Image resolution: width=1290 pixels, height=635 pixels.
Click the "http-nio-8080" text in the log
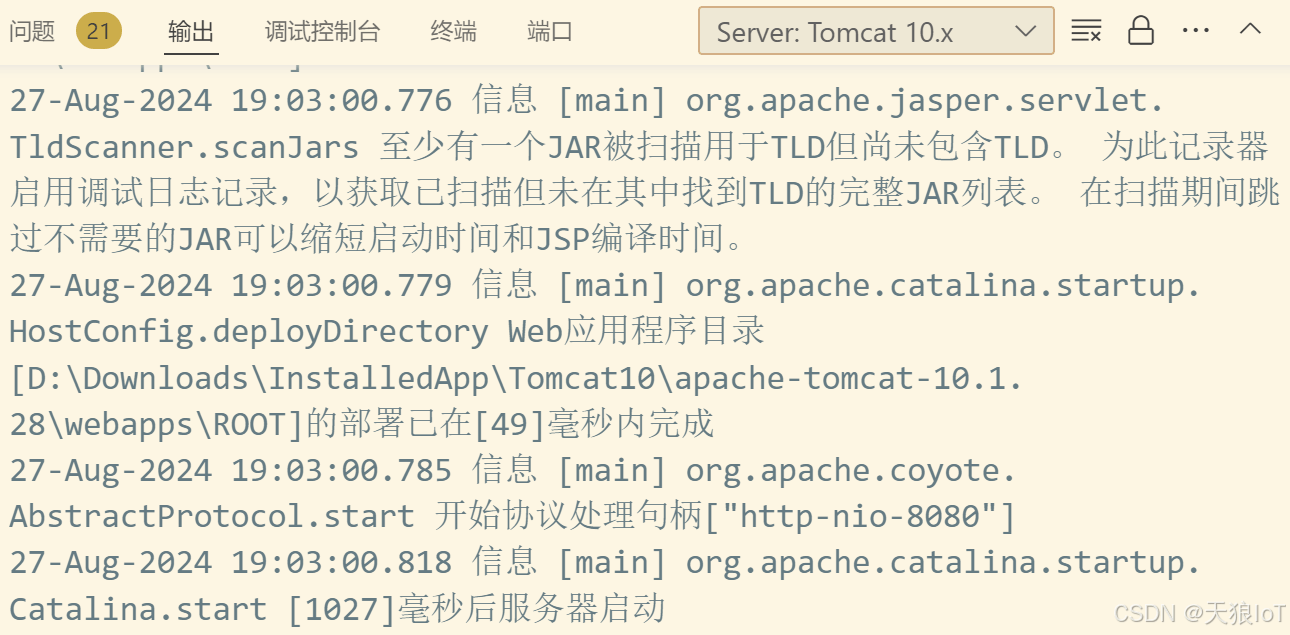861,517
